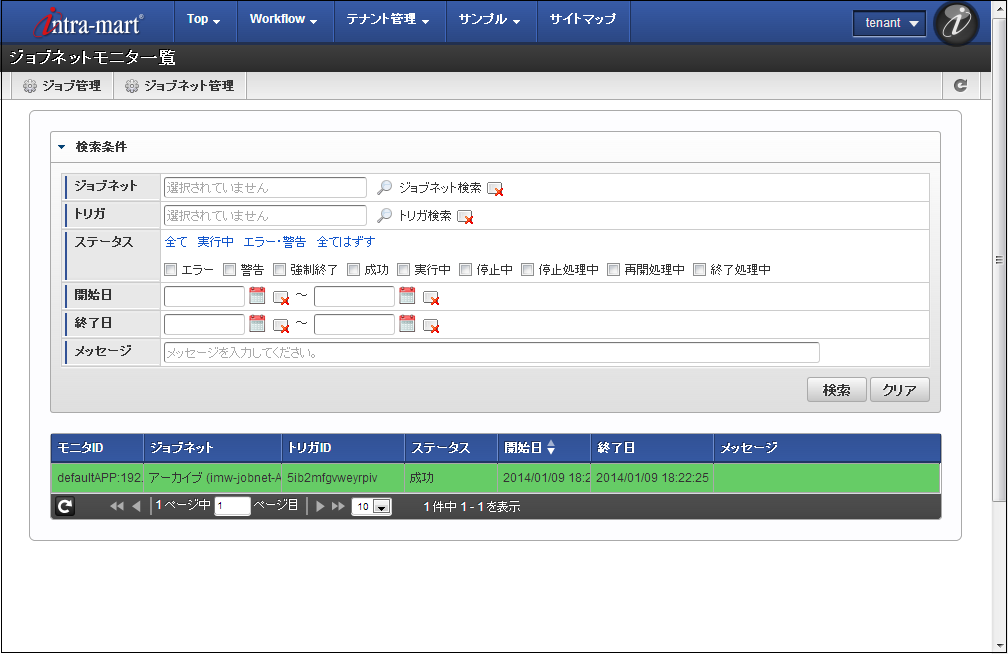Collapse the 検索条件 search panel
The image size is (1008, 654).
[61, 147]
